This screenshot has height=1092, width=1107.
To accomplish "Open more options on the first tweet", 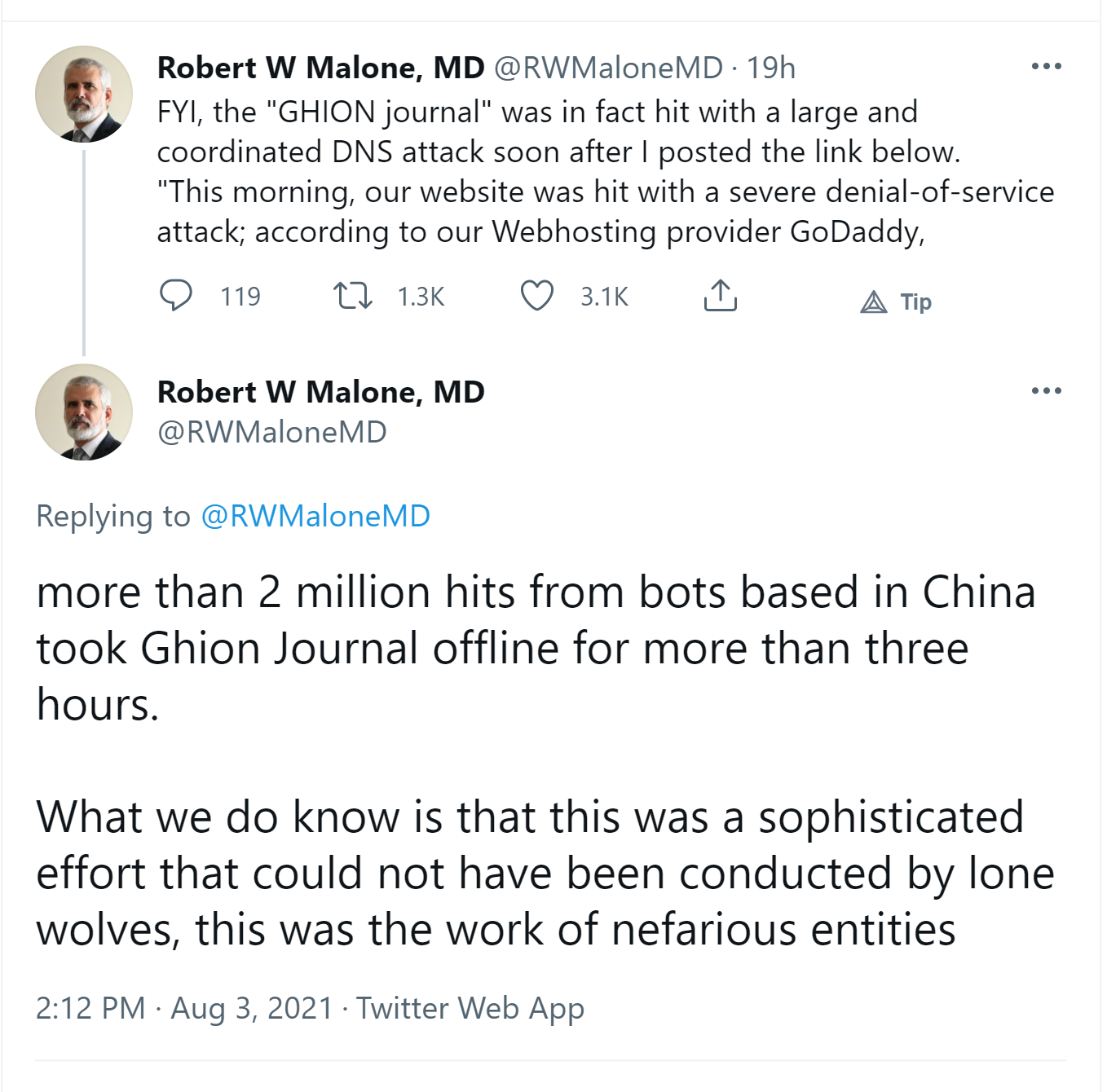I will [x=1046, y=67].
